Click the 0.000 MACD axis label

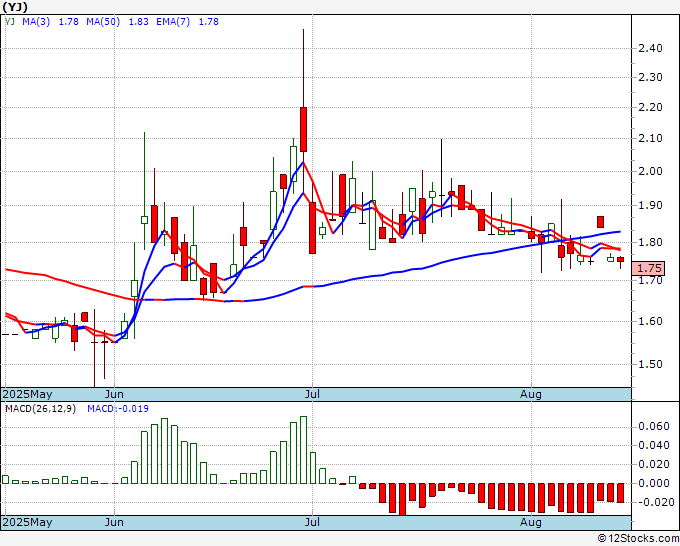pyautogui.click(x=654, y=483)
